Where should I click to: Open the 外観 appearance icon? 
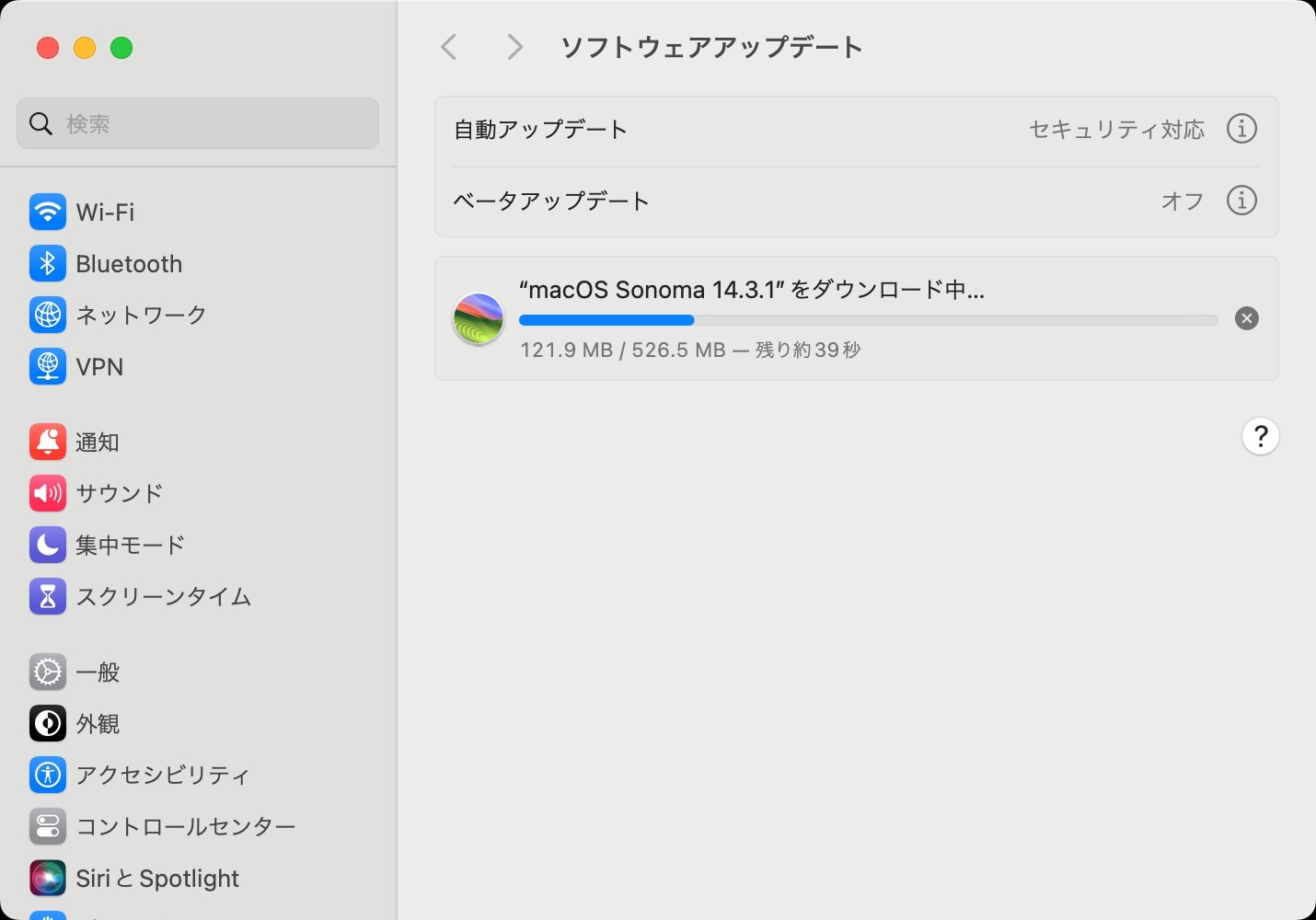(47, 724)
